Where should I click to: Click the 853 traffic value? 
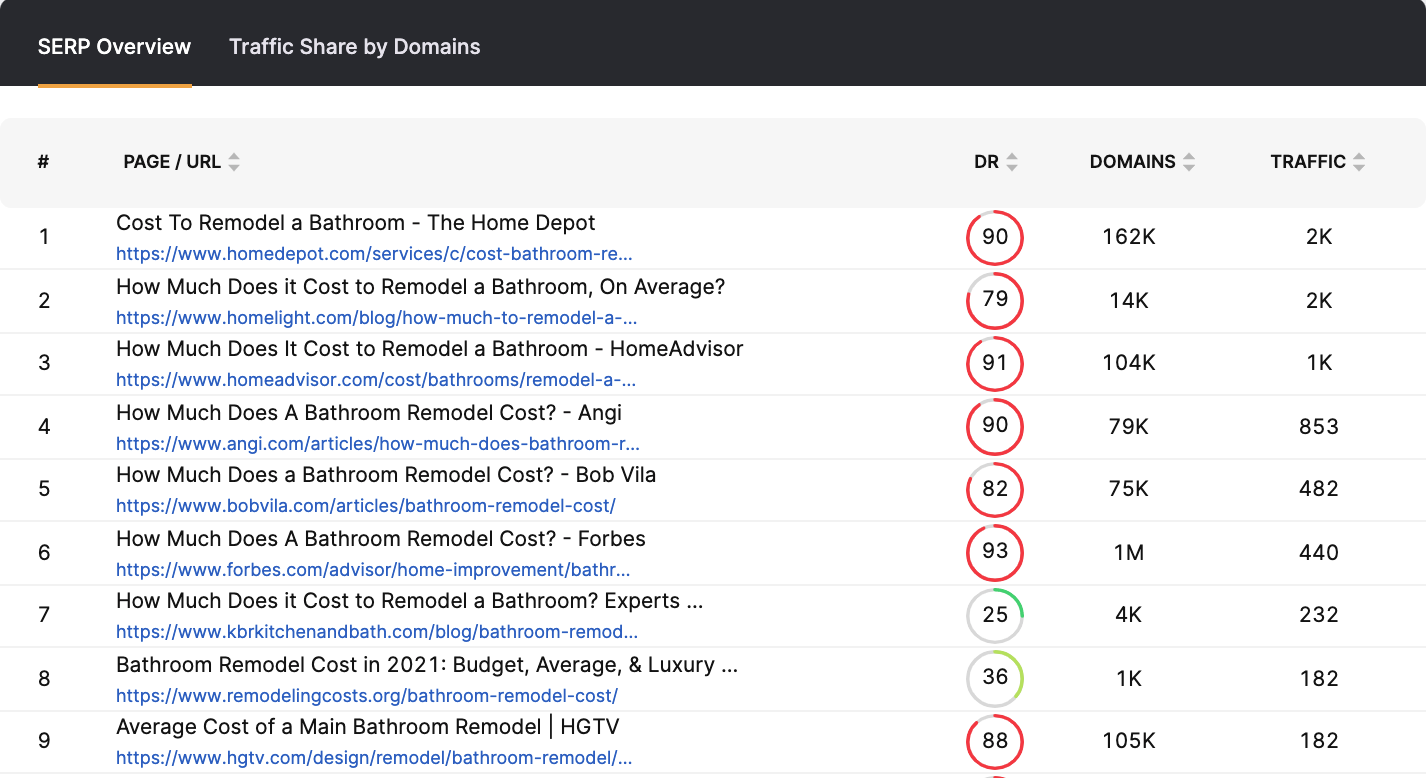tap(1319, 427)
